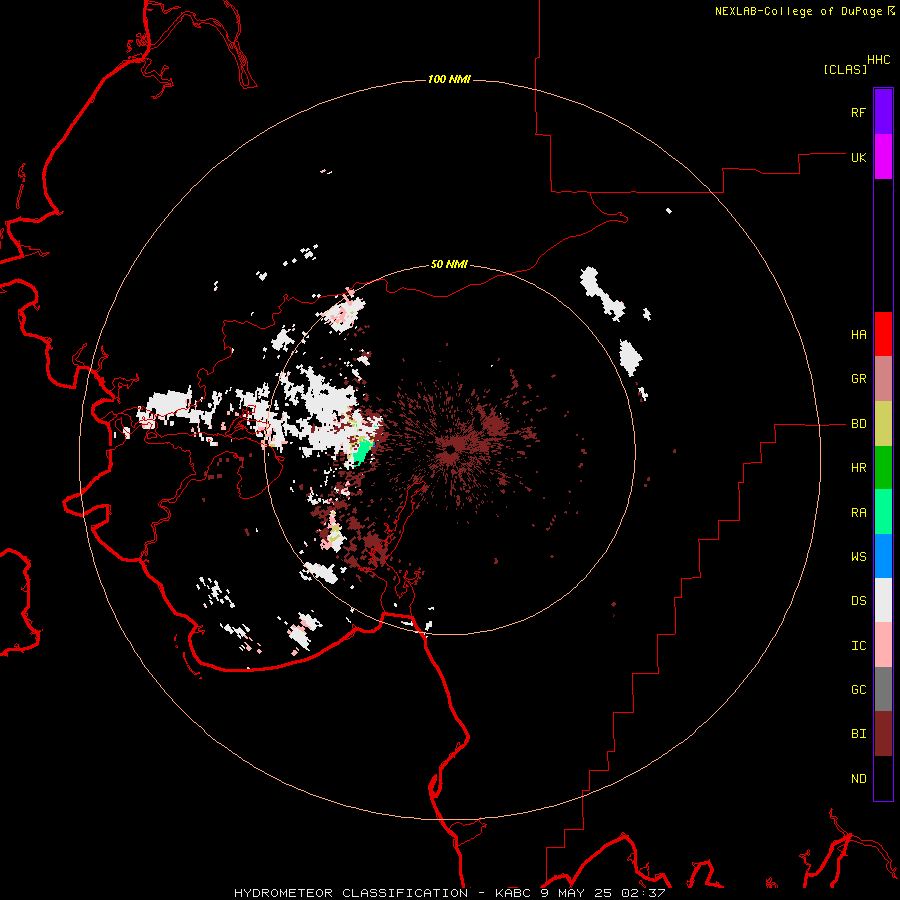
Task: Click the ND legend label
Action: pyautogui.click(x=858, y=779)
